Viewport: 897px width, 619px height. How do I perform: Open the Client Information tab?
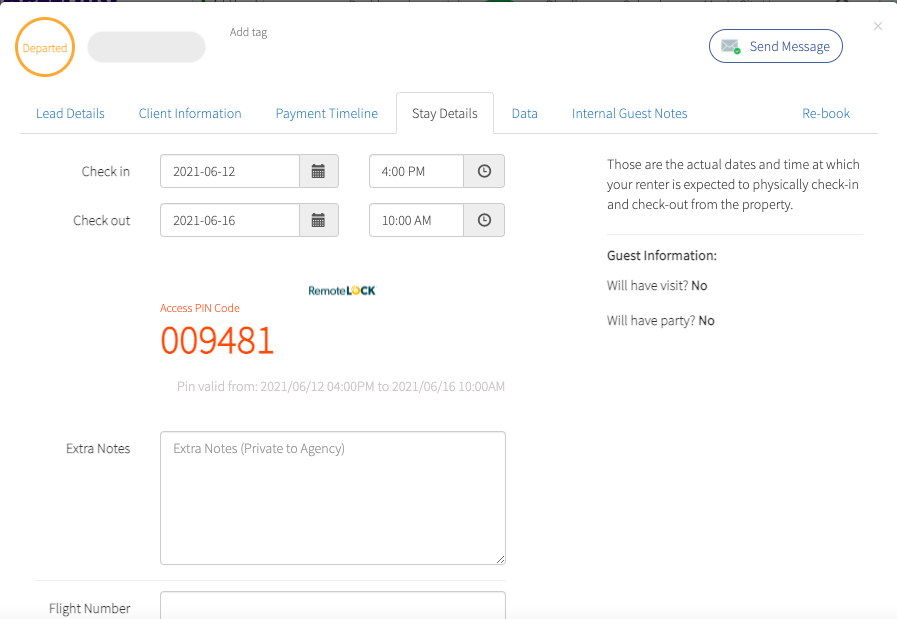190,113
